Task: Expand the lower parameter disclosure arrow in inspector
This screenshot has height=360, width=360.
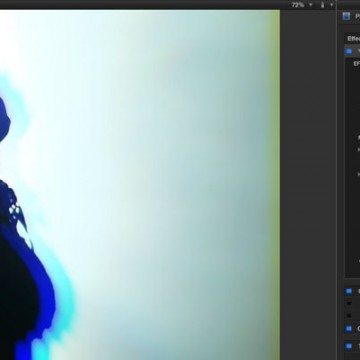Action: pos(359,174)
